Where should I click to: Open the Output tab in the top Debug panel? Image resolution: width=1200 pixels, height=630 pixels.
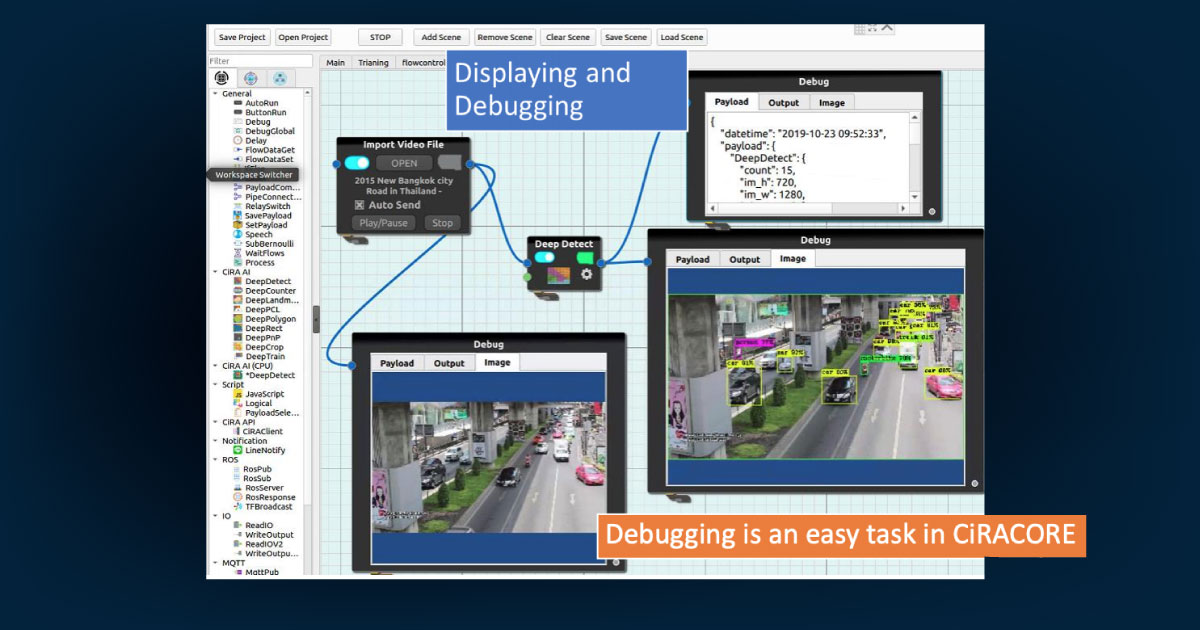[783, 102]
